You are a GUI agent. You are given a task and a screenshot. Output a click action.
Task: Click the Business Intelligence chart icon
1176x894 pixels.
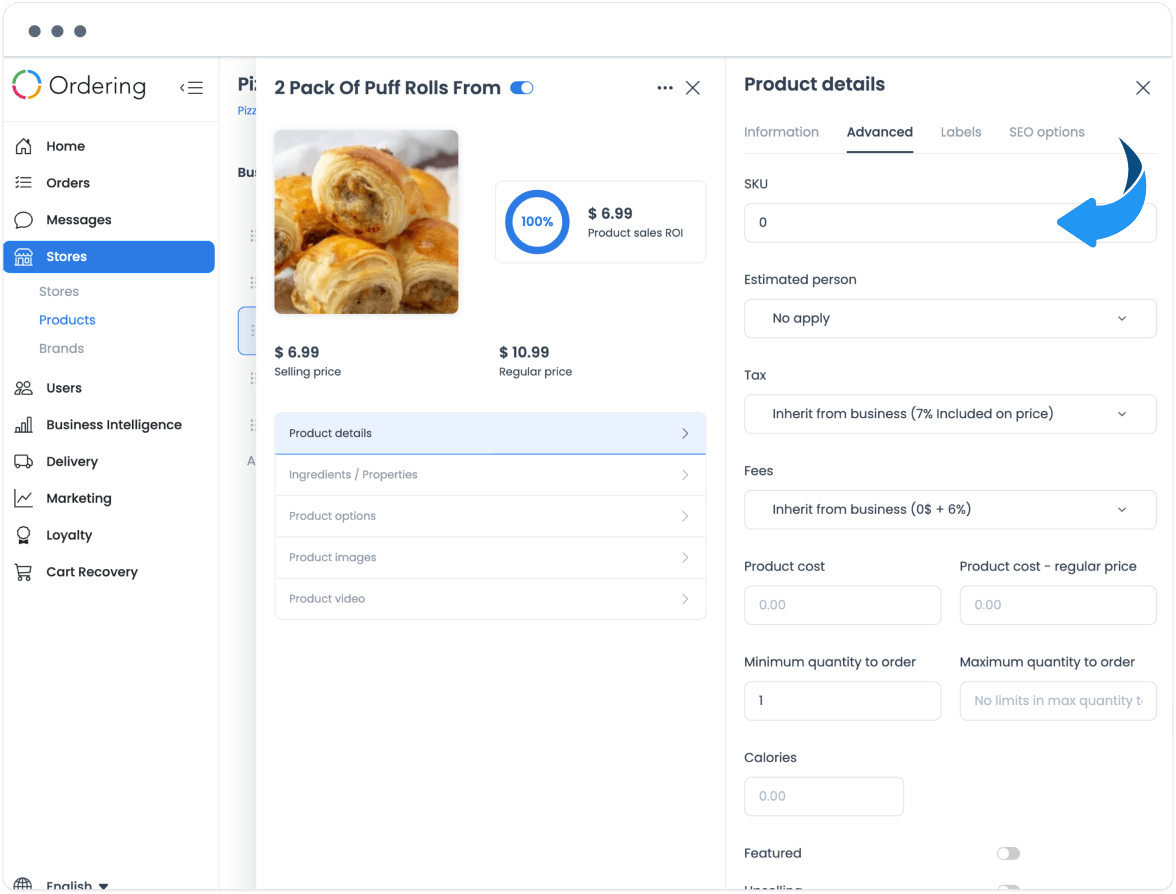click(24, 424)
